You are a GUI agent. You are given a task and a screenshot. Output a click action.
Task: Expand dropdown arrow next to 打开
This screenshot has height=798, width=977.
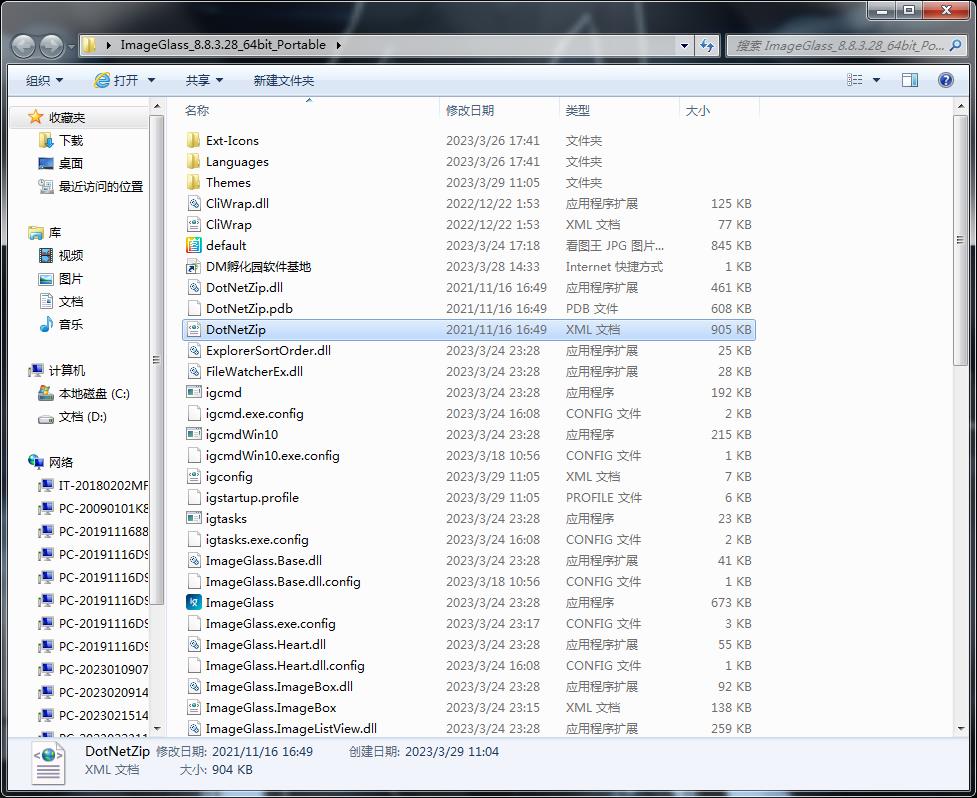pyautogui.click(x=151, y=80)
